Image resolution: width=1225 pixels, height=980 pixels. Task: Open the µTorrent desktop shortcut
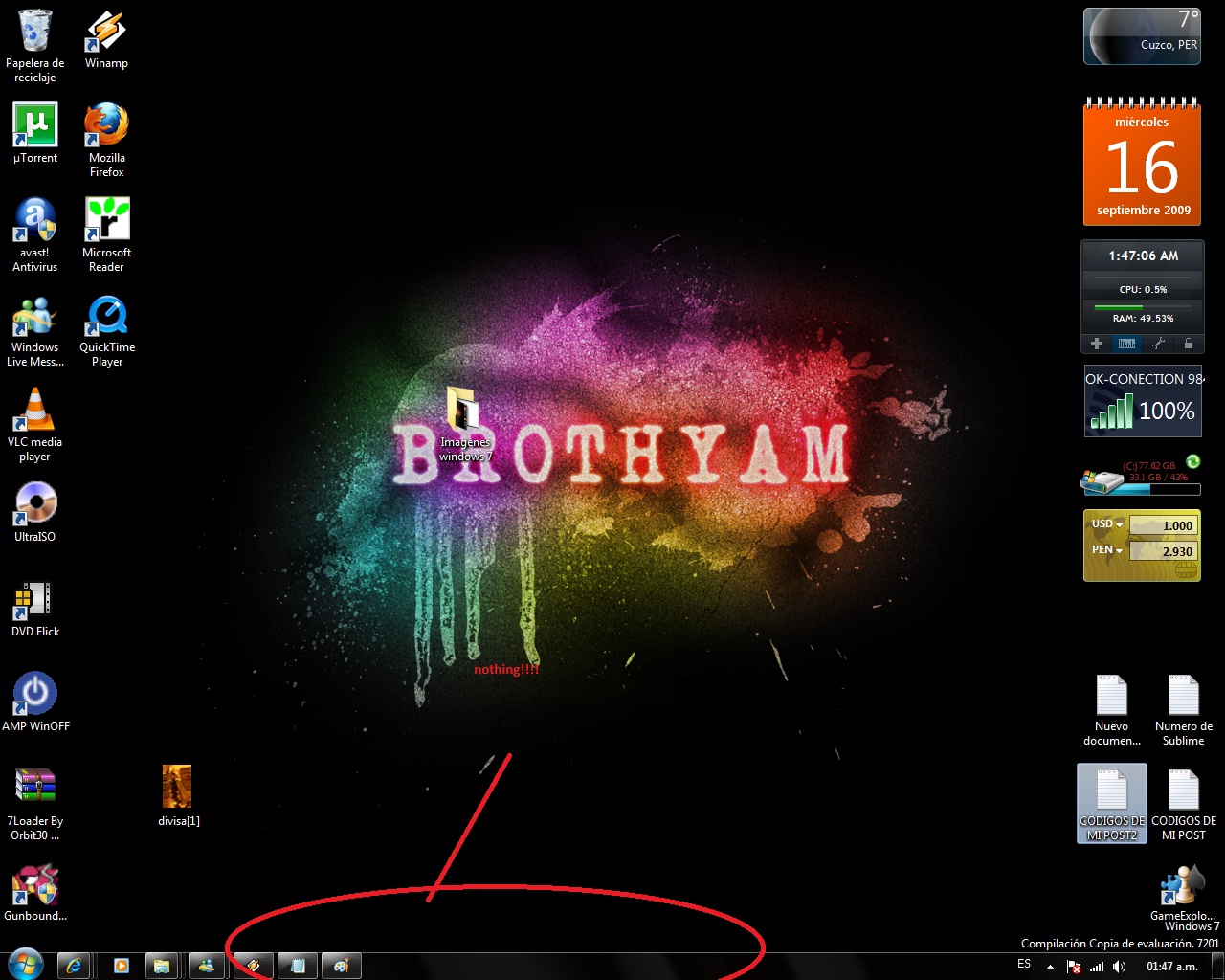coord(35,125)
